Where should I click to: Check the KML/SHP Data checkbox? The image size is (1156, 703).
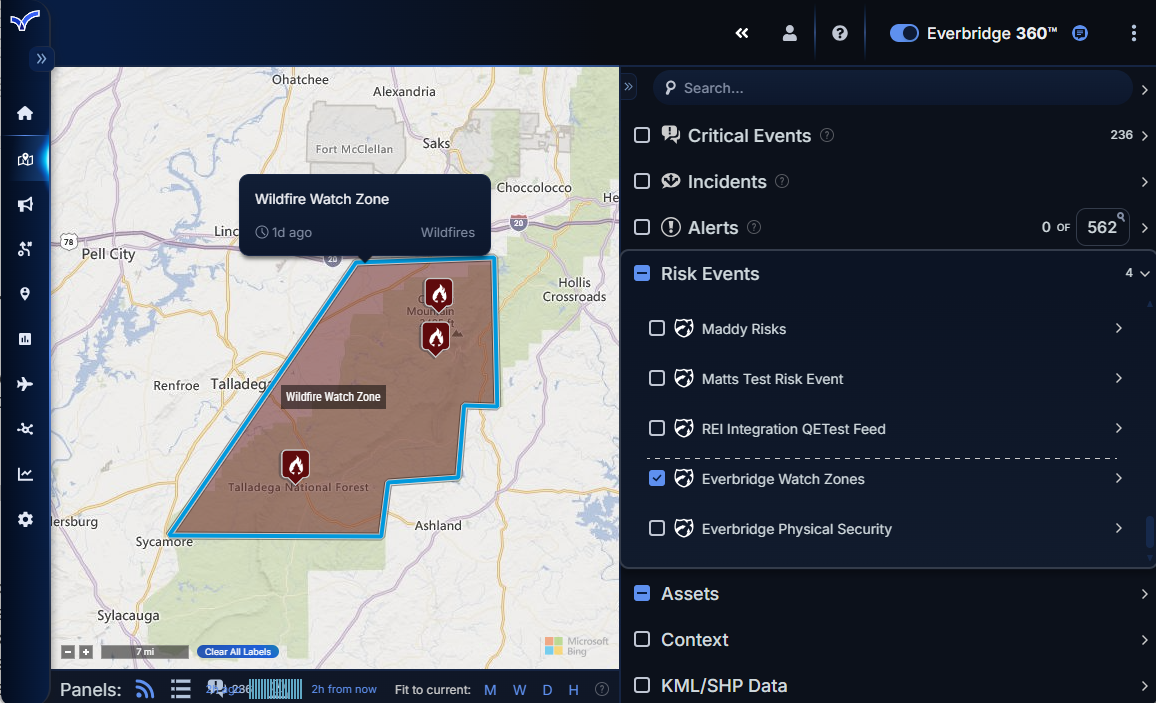(642, 685)
